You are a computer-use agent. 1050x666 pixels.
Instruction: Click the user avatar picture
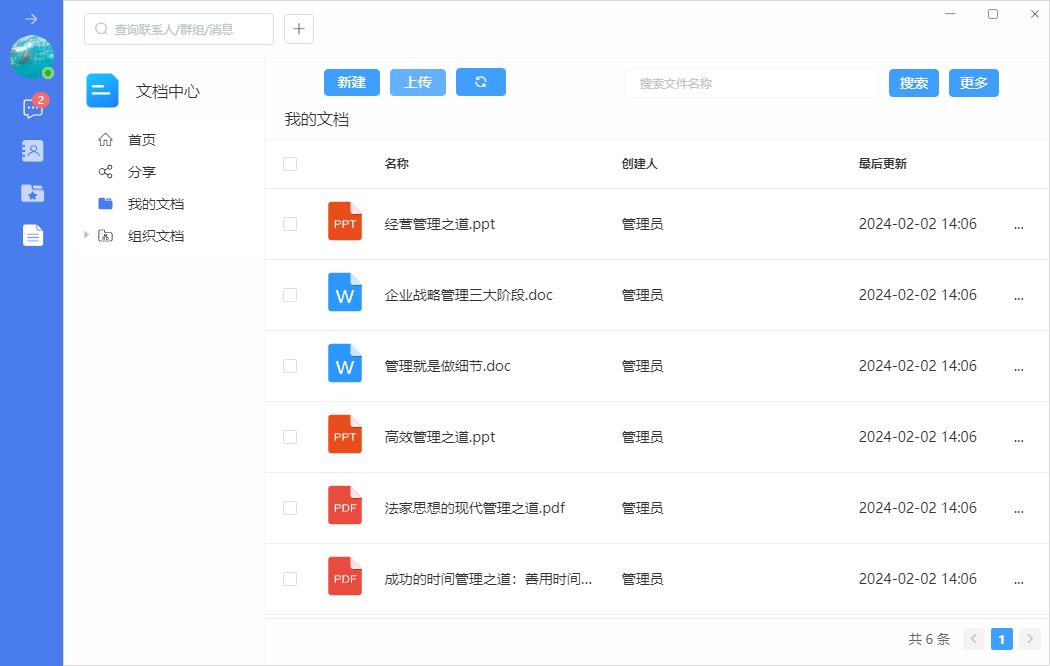[32, 57]
